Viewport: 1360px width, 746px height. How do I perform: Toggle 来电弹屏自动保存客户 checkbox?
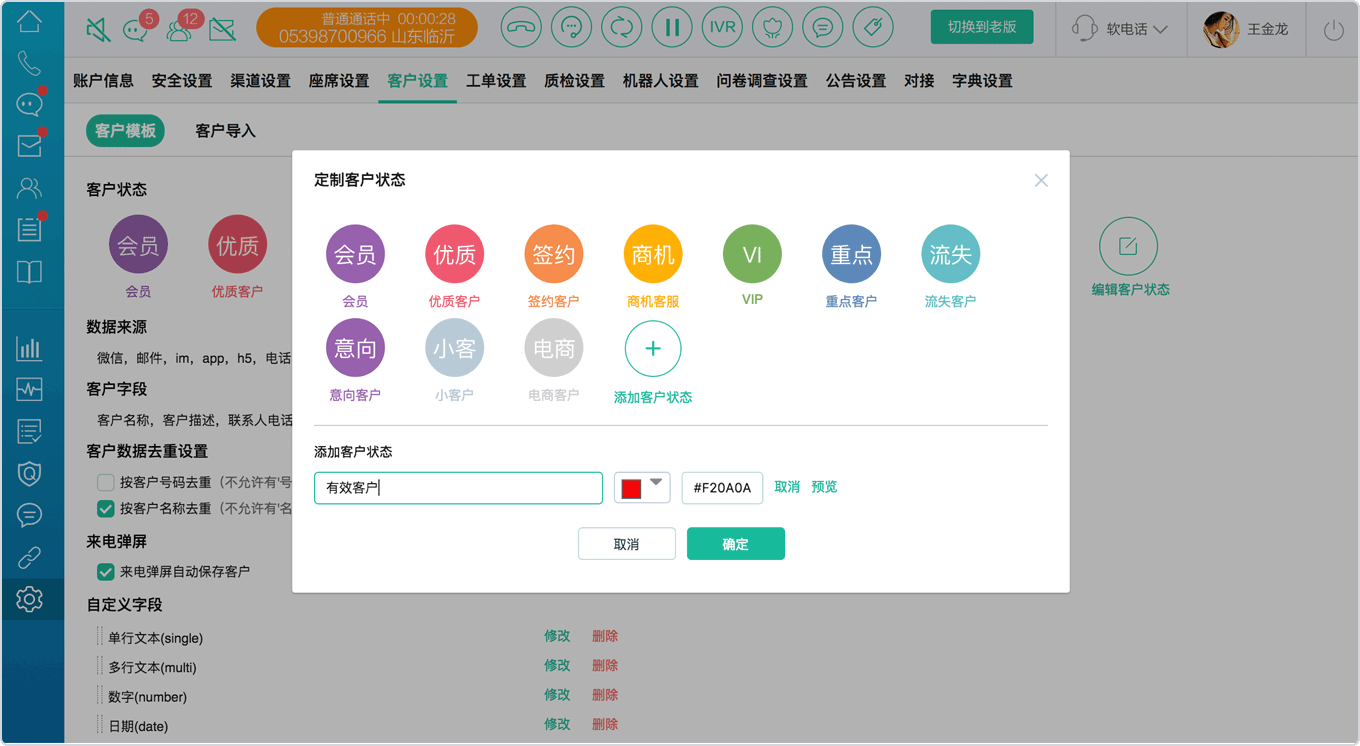tap(105, 572)
